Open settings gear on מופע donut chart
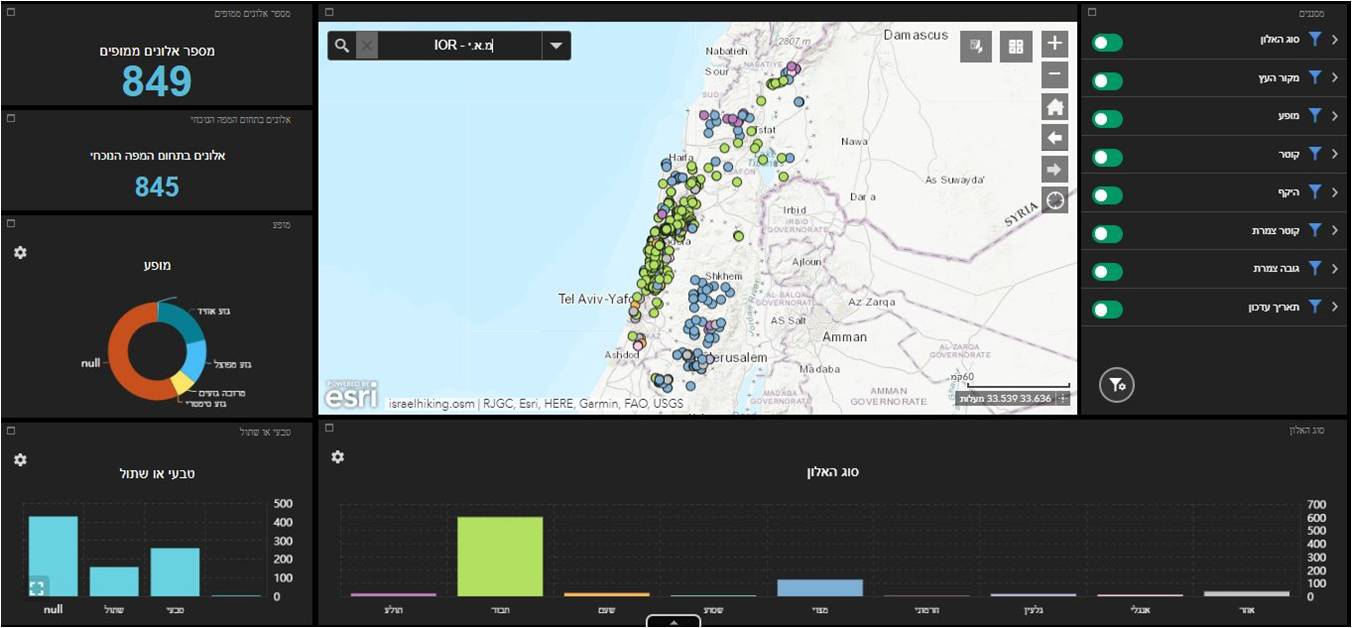The width and height of the screenshot is (1352, 628). (20, 253)
